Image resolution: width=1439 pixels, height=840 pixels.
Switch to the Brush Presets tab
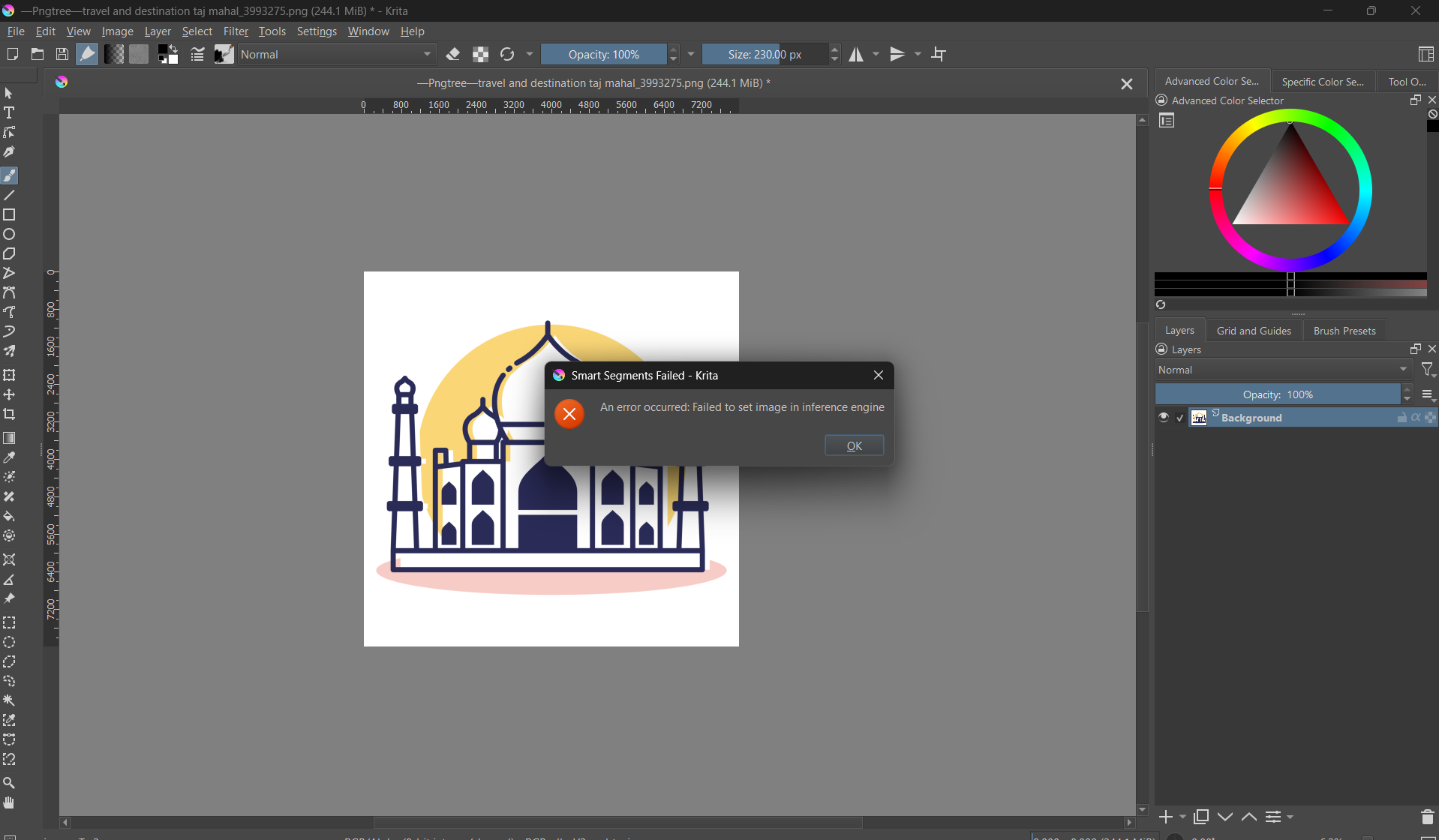coord(1344,331)
